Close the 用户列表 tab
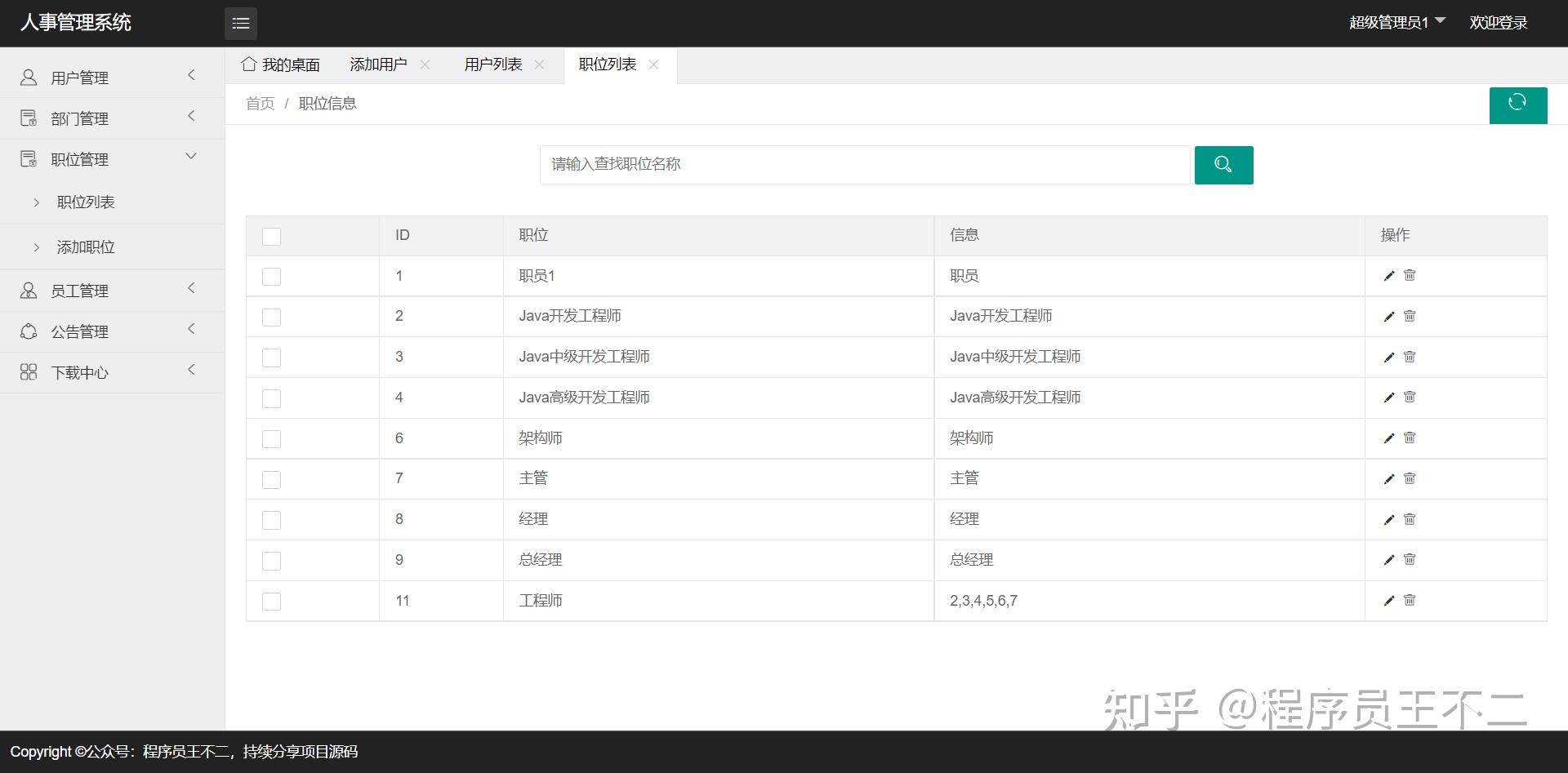 coord(539,64)
